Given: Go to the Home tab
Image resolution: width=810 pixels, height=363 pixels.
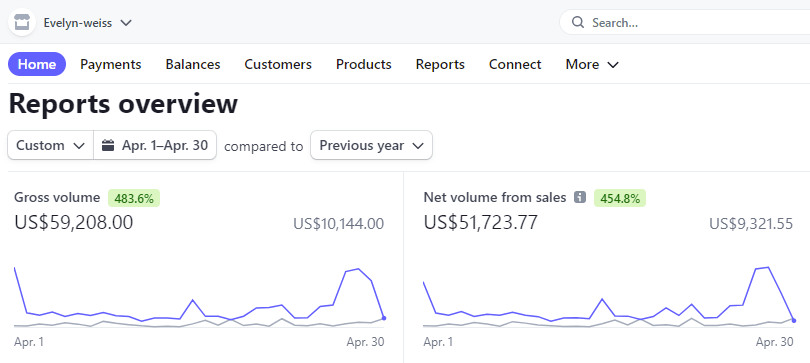Looking at the screenshot, I should click(x=37, y=65).
